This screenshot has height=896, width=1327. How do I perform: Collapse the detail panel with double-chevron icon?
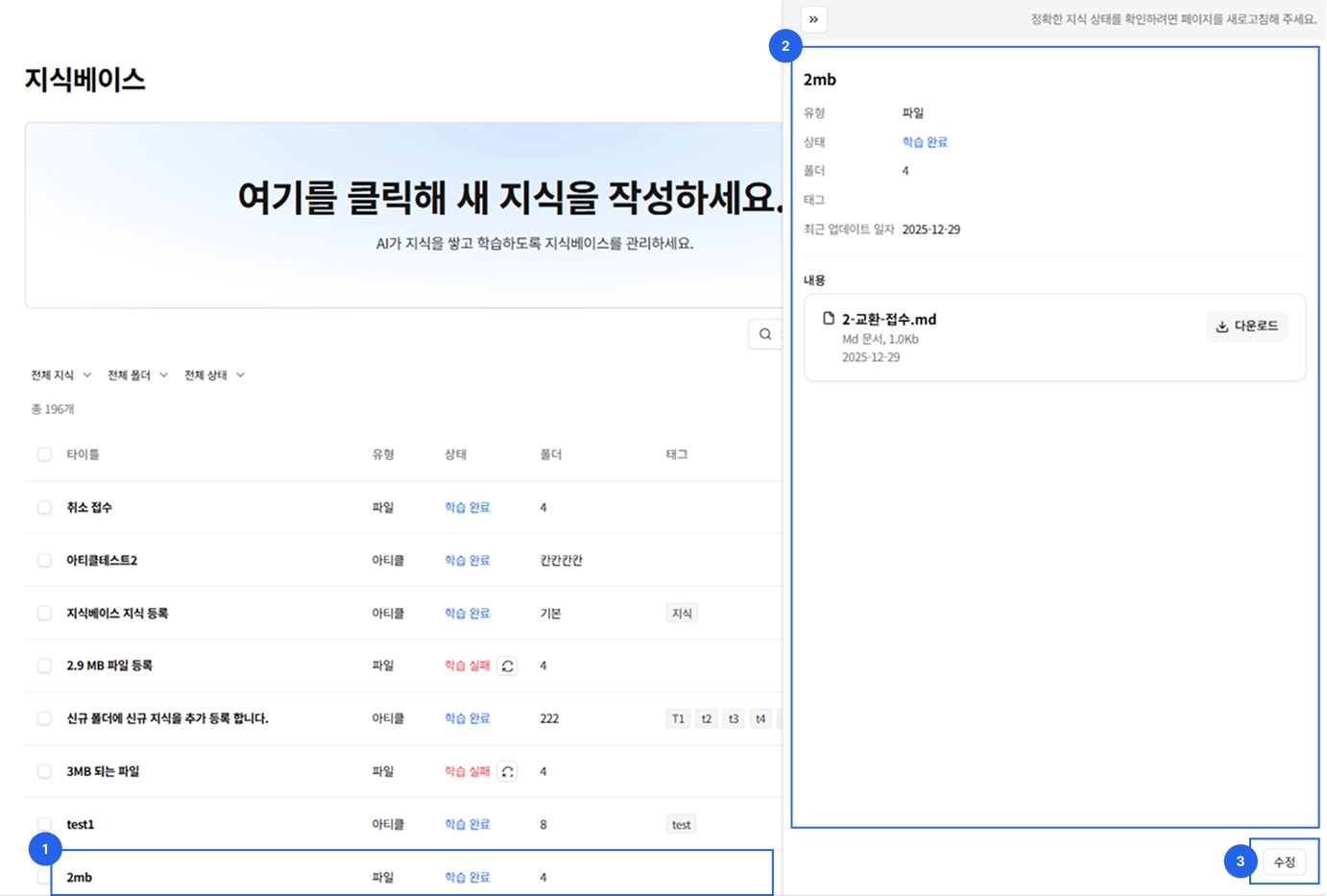tap(813, 19)
